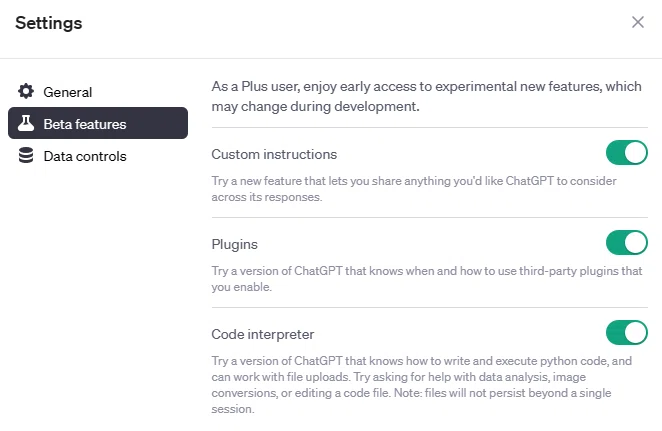Click the Plus user early access intro text
662x431 pixels.
click(426, 96)
